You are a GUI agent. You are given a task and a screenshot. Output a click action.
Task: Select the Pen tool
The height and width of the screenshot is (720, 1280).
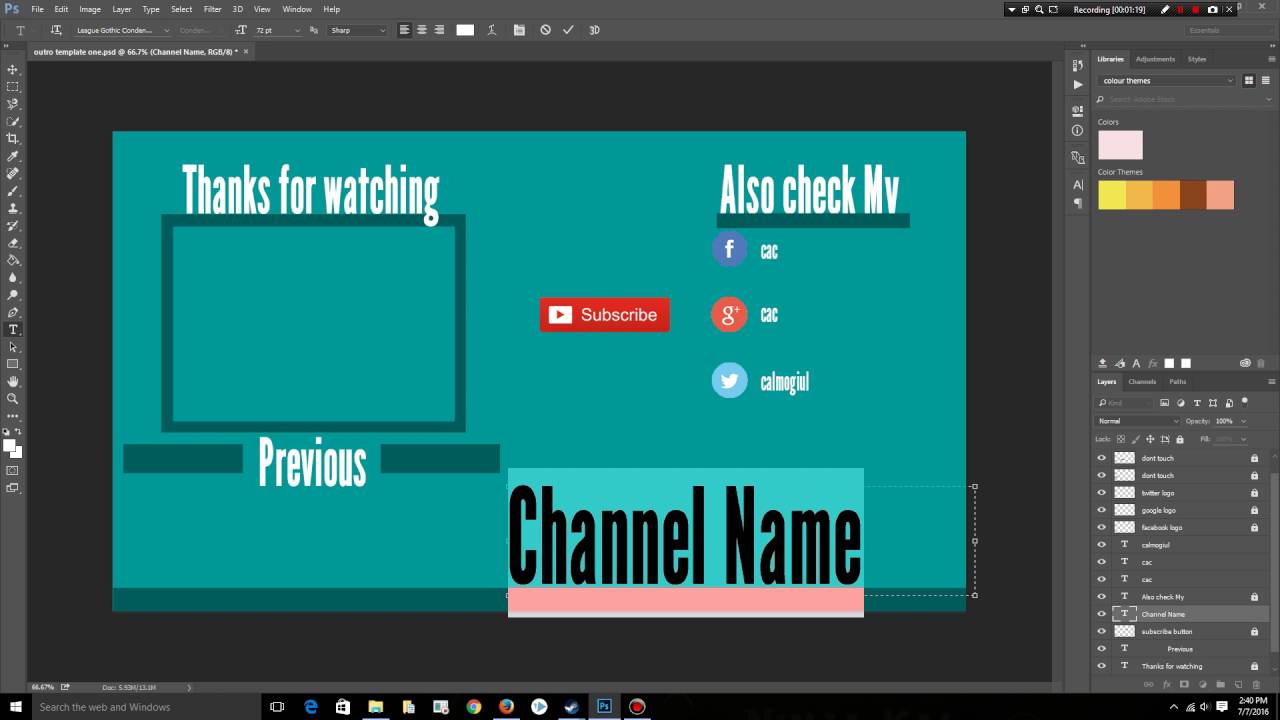[x=13, y=312]
